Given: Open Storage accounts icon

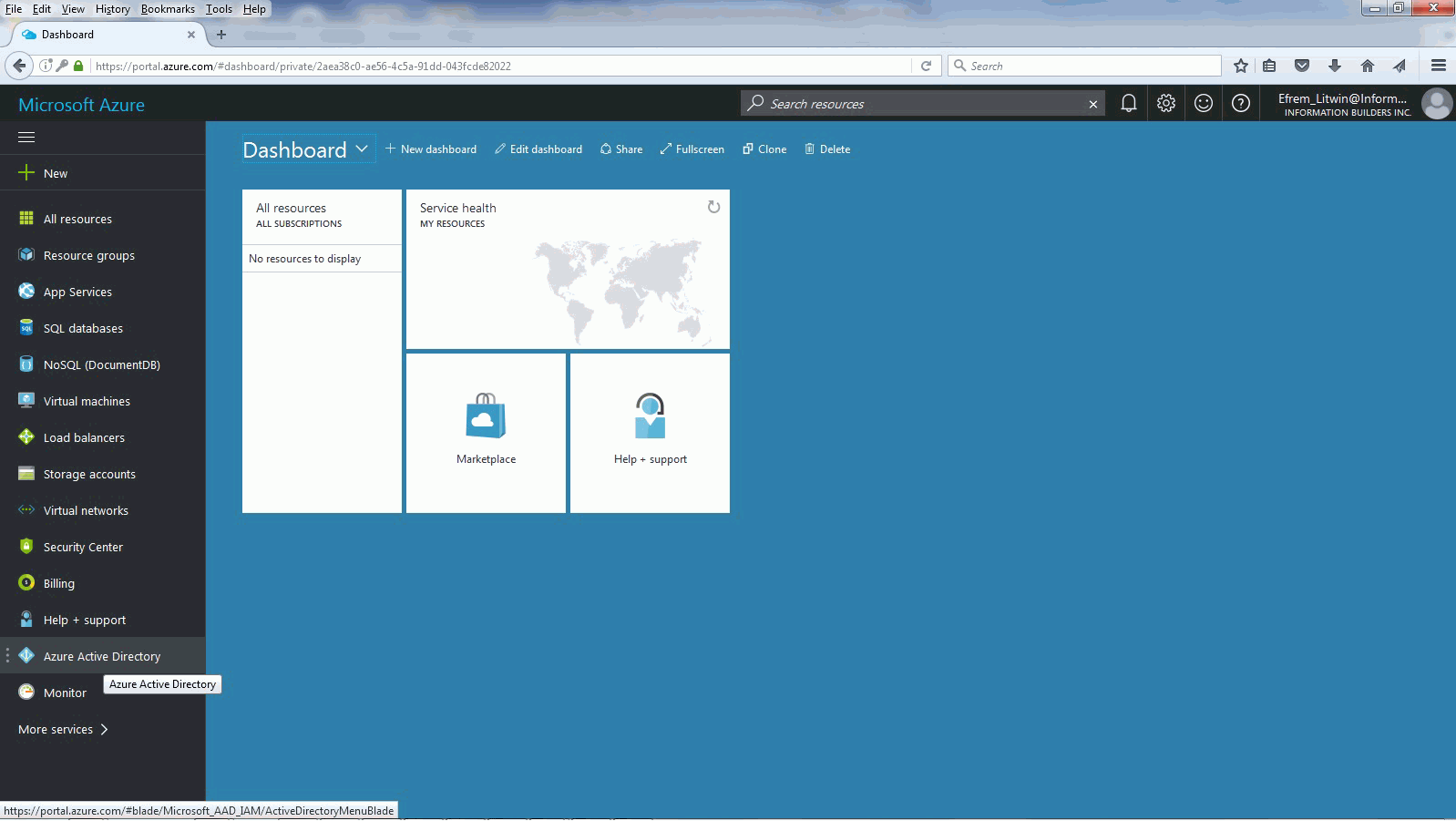Looking at the screenshot, I should [26, 474].
